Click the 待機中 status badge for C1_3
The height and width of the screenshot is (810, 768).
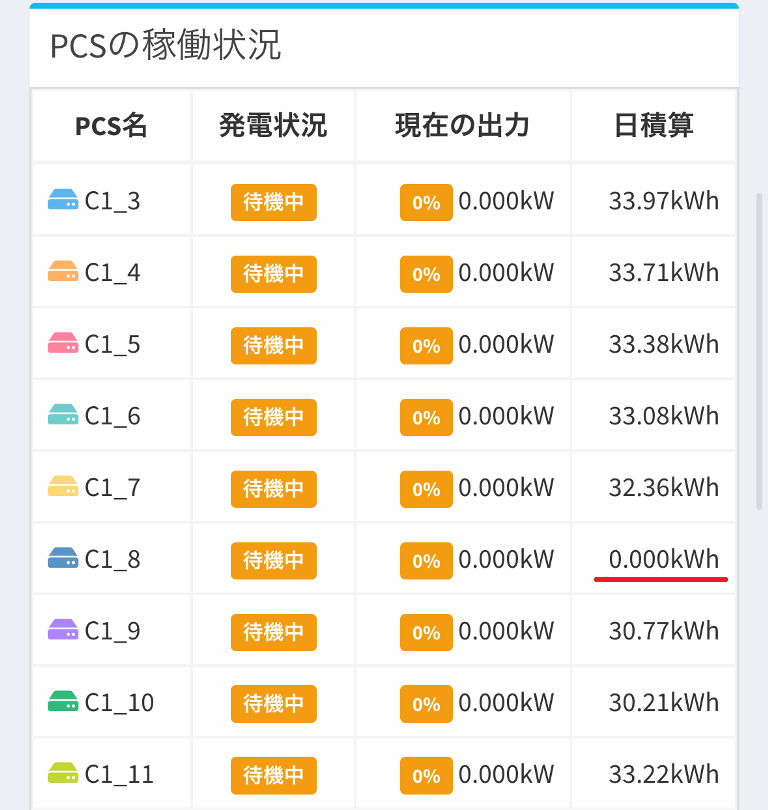coord(274,202)
